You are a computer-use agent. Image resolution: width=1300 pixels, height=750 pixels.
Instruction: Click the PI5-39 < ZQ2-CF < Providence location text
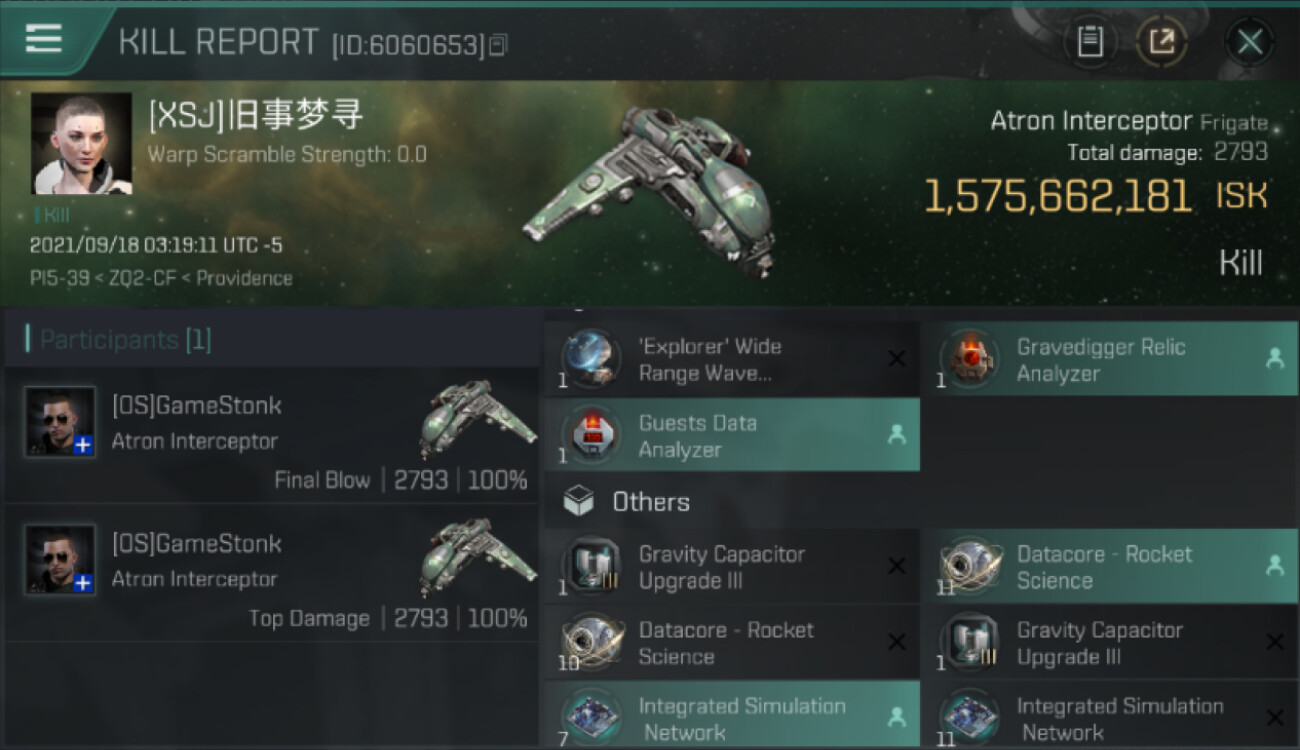tap(161, 278)
